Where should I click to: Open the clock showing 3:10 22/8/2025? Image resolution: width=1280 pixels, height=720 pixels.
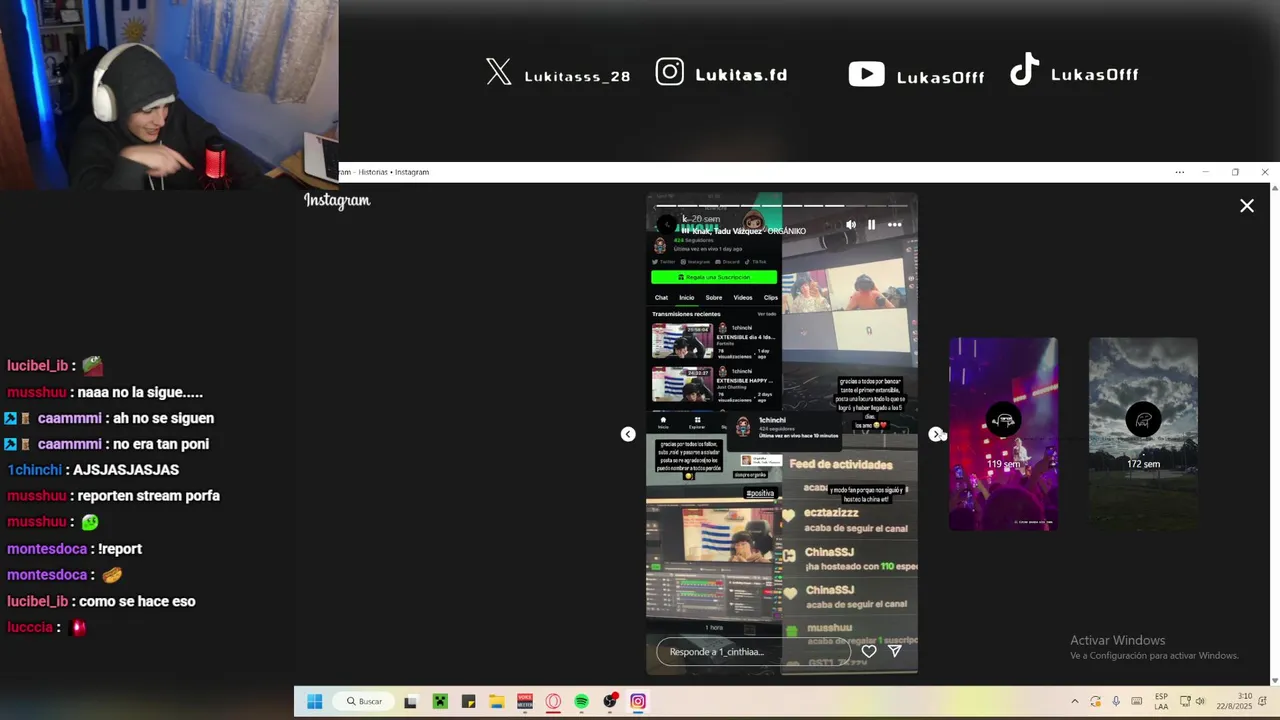coord(1235,701)
